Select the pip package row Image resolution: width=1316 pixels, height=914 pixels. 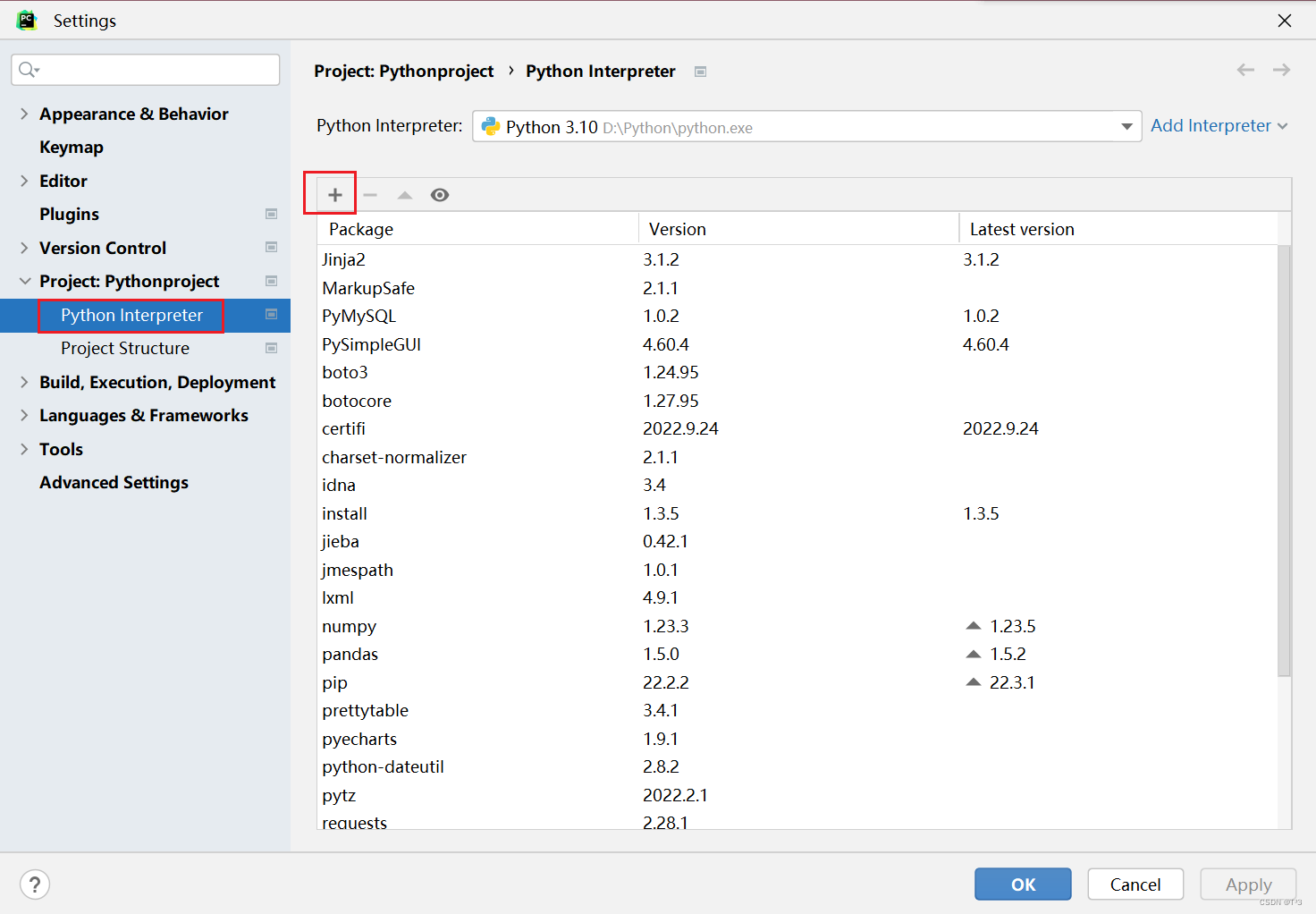click(x=797, y=682)
